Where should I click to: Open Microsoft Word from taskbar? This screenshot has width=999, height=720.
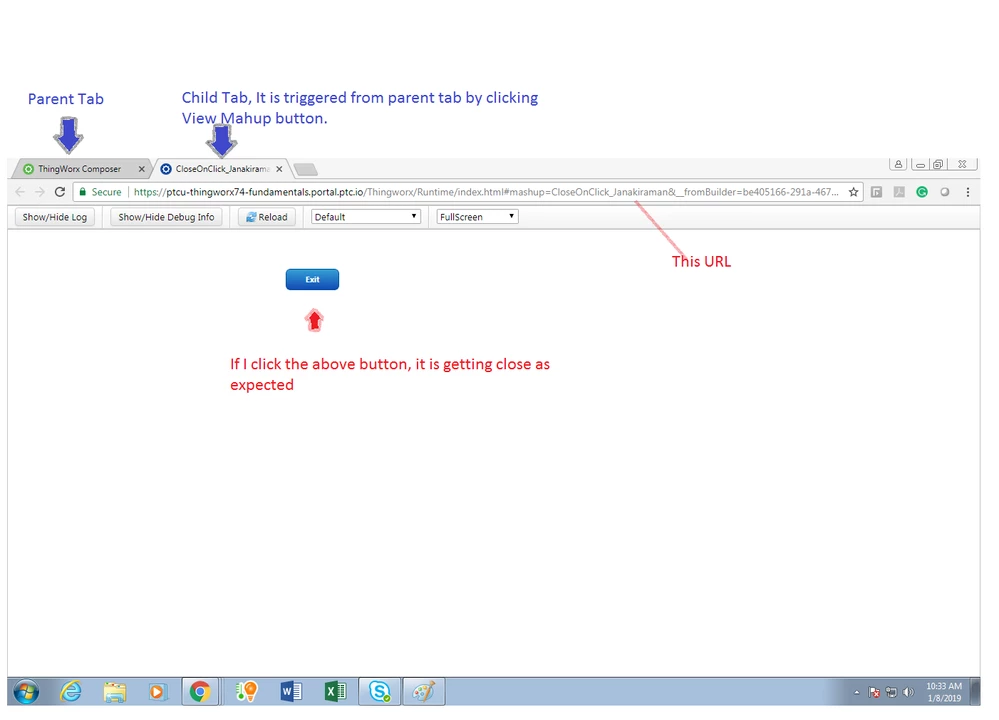291,692
